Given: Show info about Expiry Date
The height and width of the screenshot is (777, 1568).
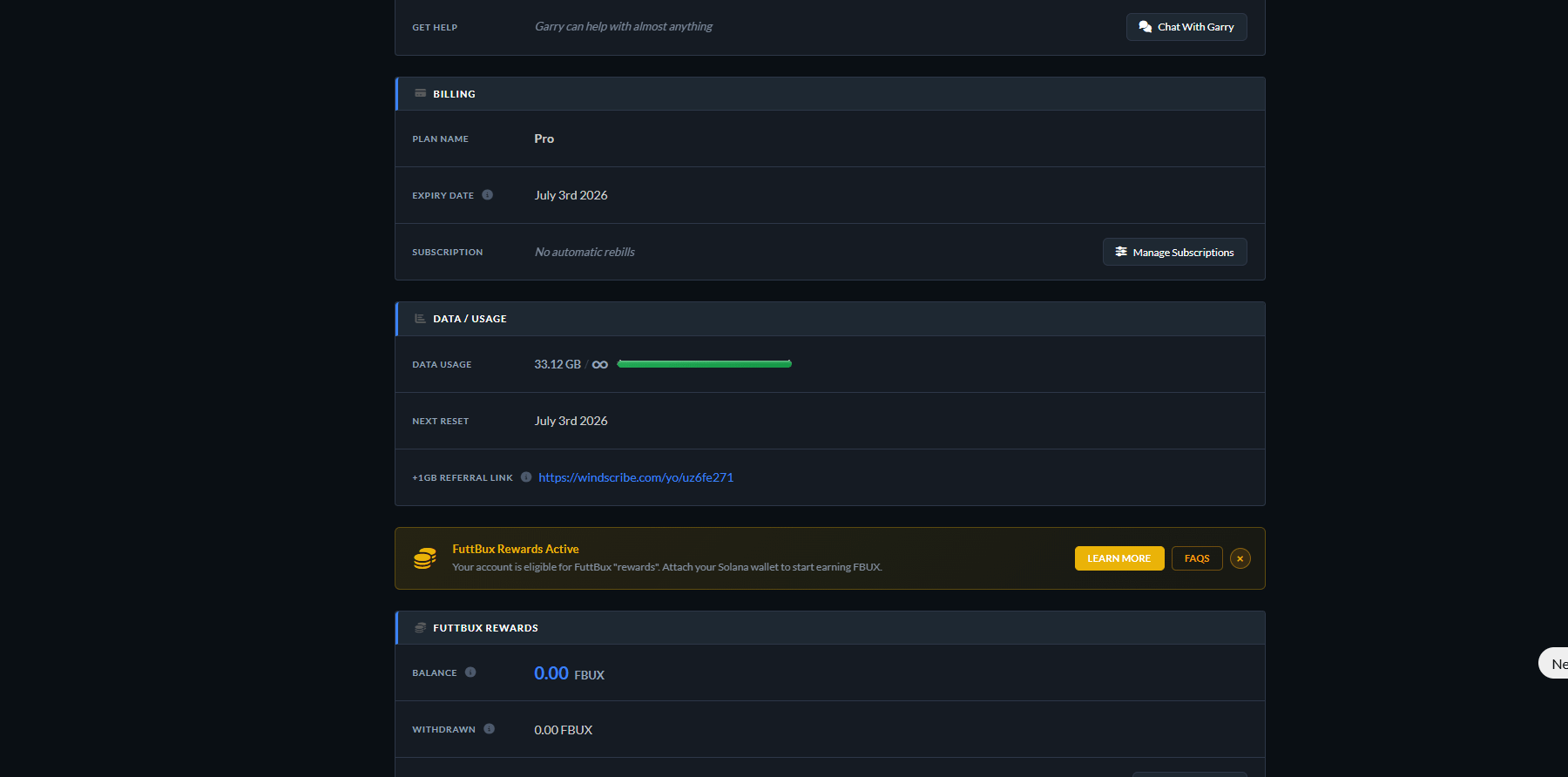Looking at the screenshot, I should [488, 195].
